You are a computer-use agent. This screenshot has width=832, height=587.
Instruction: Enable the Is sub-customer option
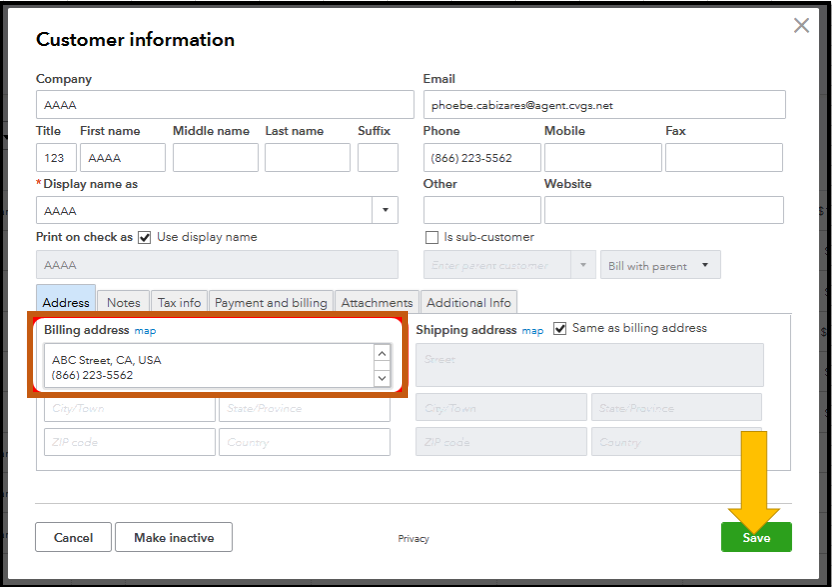pyautogui.click(x=432, y=237)
